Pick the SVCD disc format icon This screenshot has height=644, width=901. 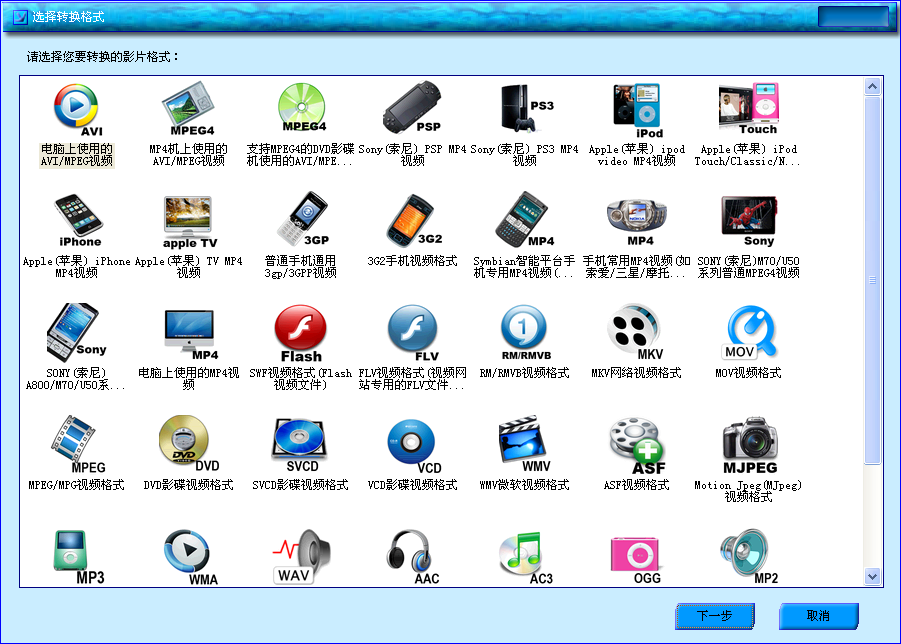pos(299,445)
